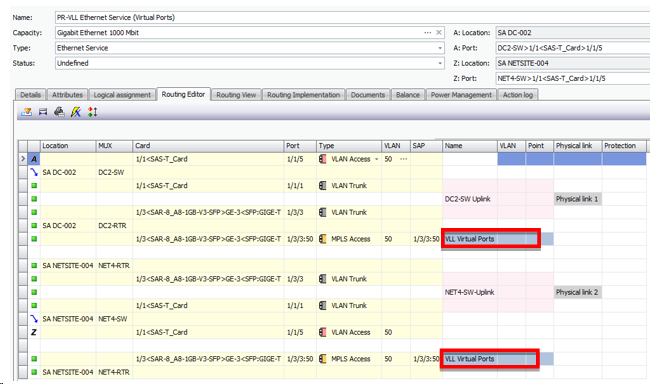Click VLAN Access port icon in A row
The image size is (650, 384).
[x=323, y=159]
